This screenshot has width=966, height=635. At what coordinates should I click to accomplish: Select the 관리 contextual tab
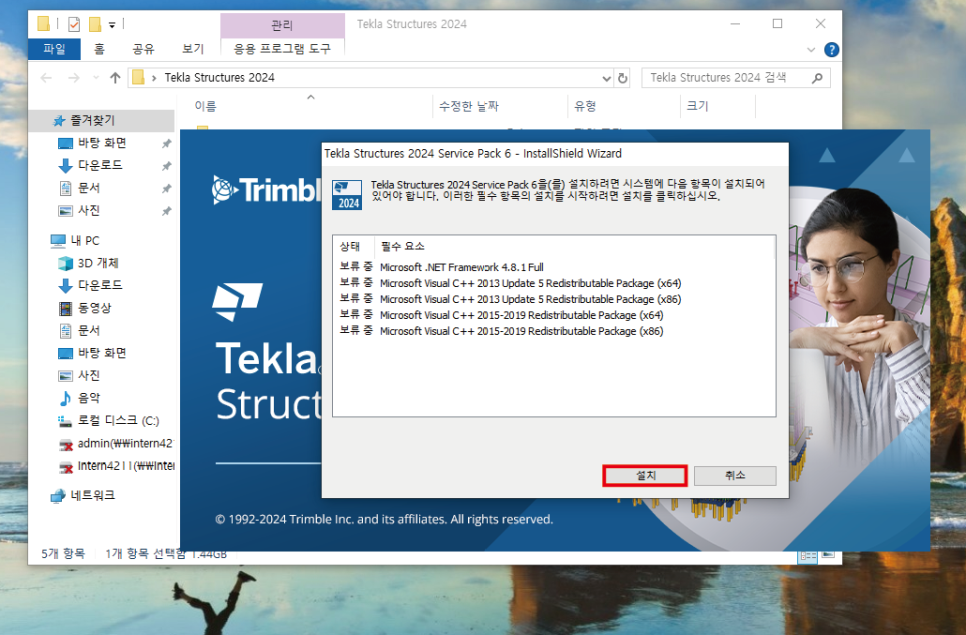coord(282,25)
